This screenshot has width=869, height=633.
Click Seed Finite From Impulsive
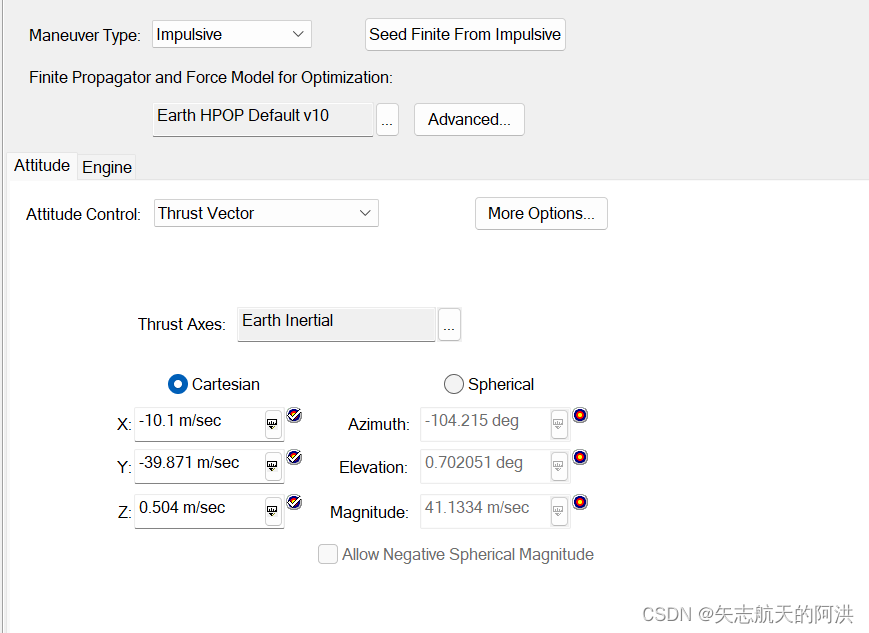pos(465,34)
